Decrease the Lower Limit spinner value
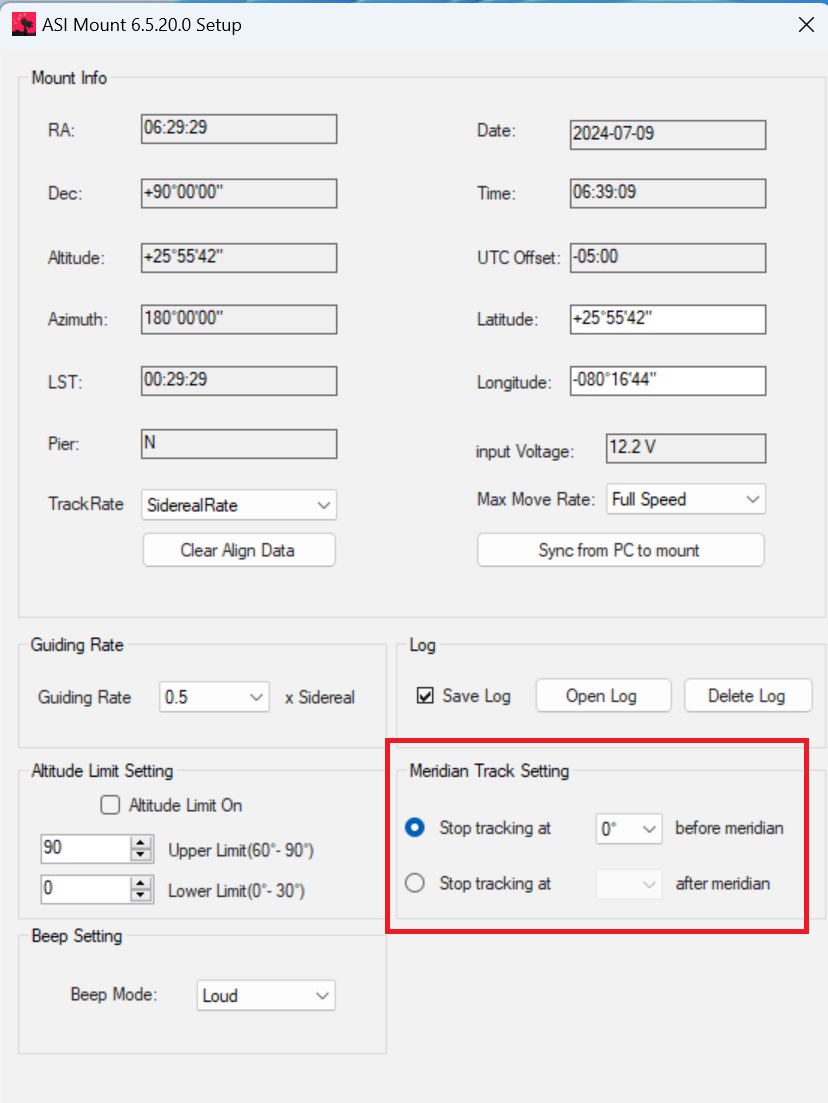Screen dimensions: 828x1103 (x=141, y=896)
